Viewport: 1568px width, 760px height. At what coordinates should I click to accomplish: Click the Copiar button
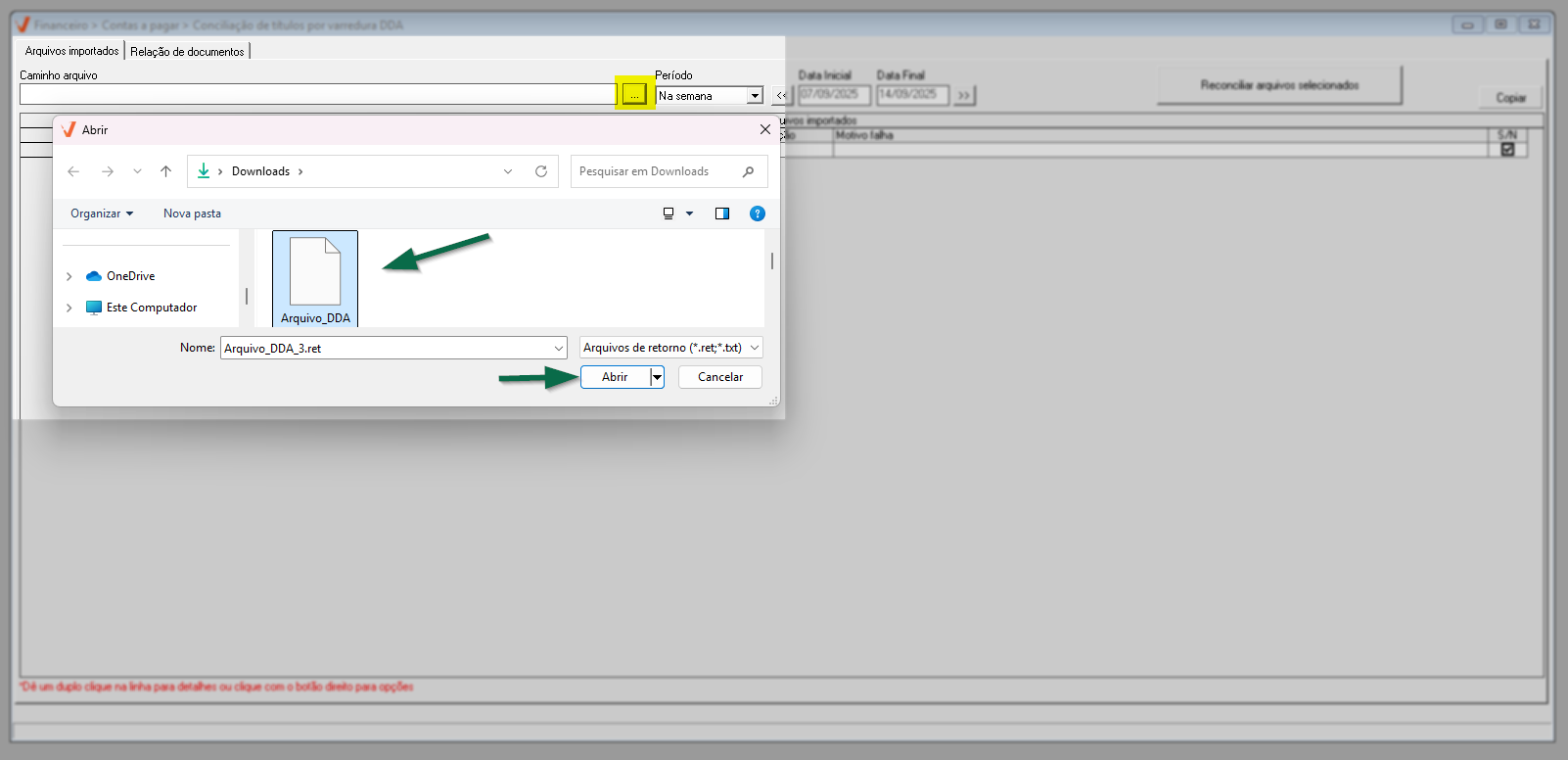pos(1510,98)
